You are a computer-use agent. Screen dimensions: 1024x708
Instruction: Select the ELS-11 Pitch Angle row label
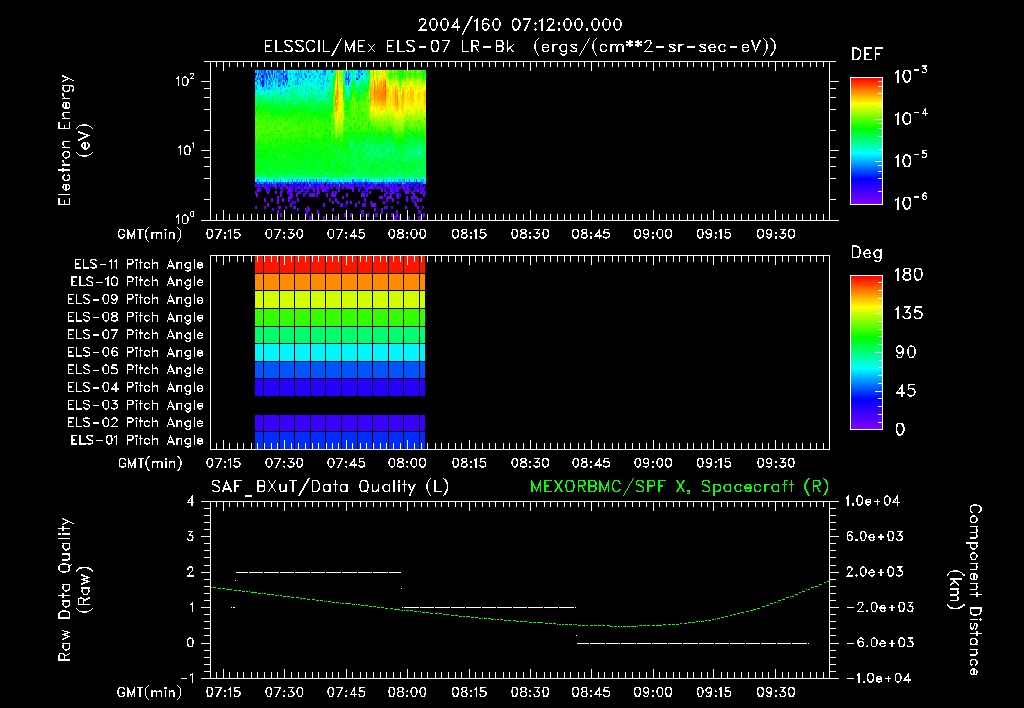[x=138, y=265]
